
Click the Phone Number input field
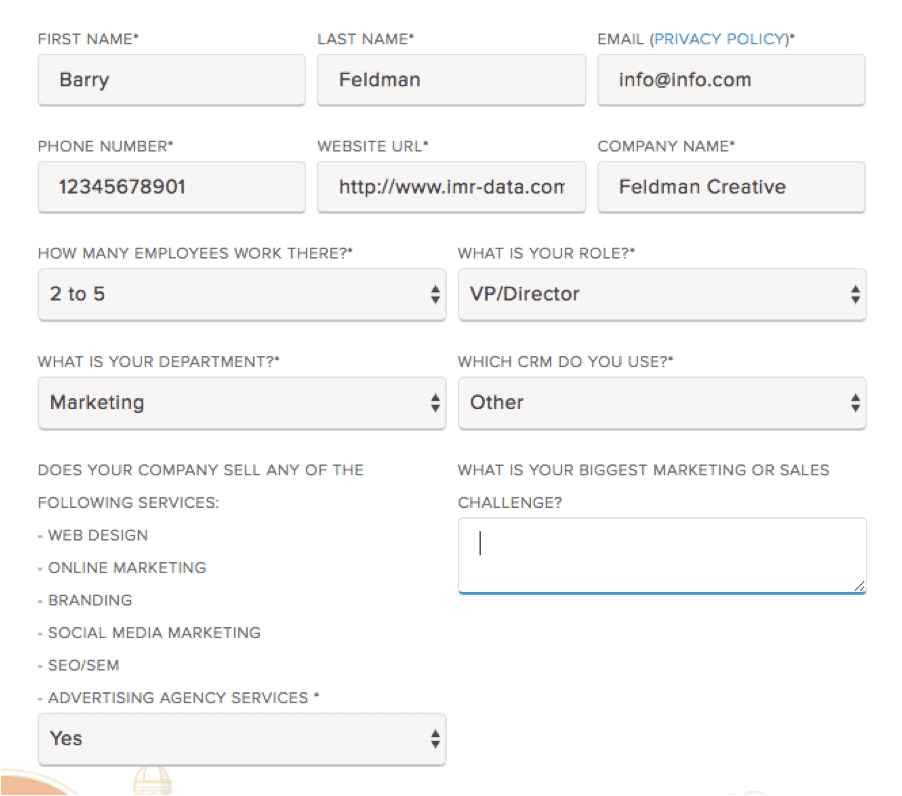[x=171, y=187]
